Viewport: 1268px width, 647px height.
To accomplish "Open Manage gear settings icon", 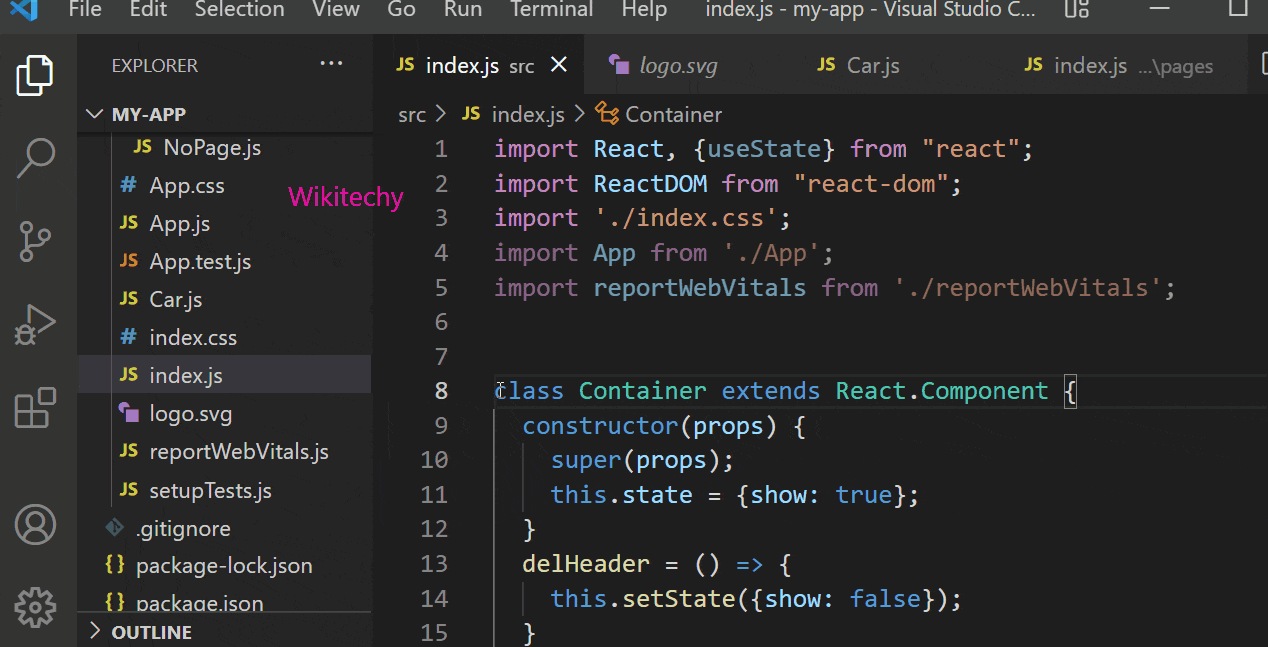I will [36, 606].
